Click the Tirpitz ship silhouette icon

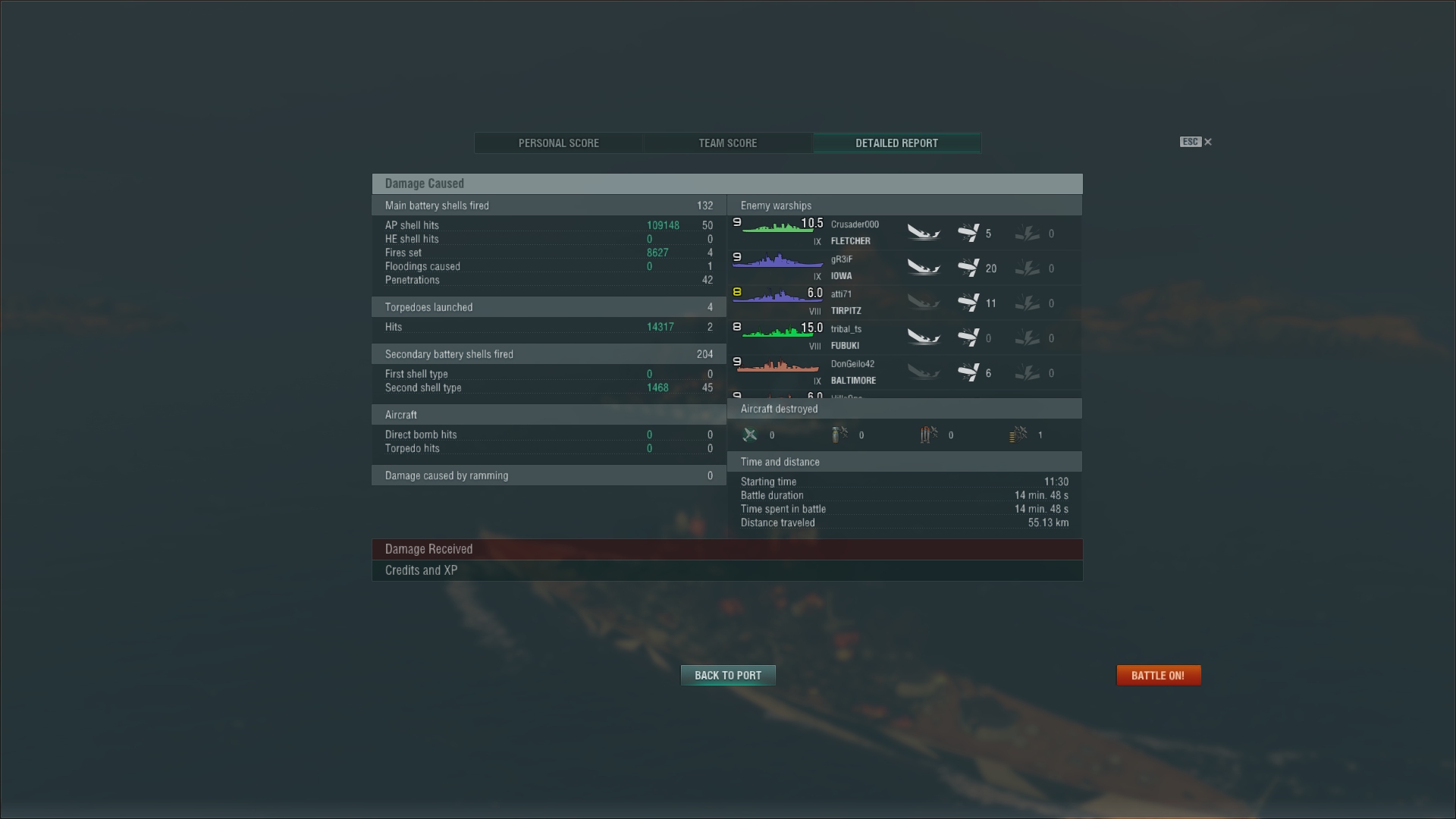777,296
